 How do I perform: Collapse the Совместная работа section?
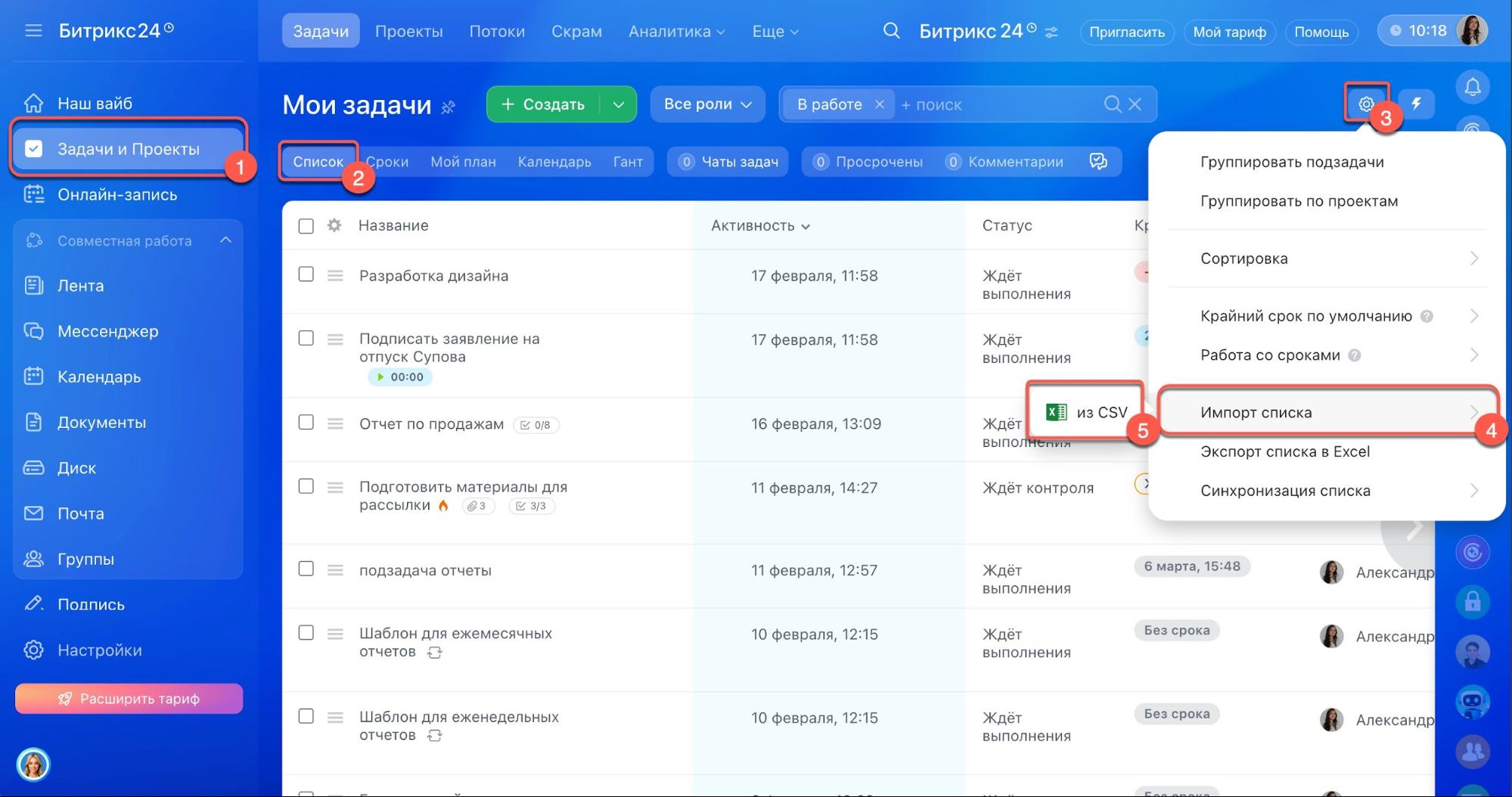pyautogui.click(x=225, y=240)
